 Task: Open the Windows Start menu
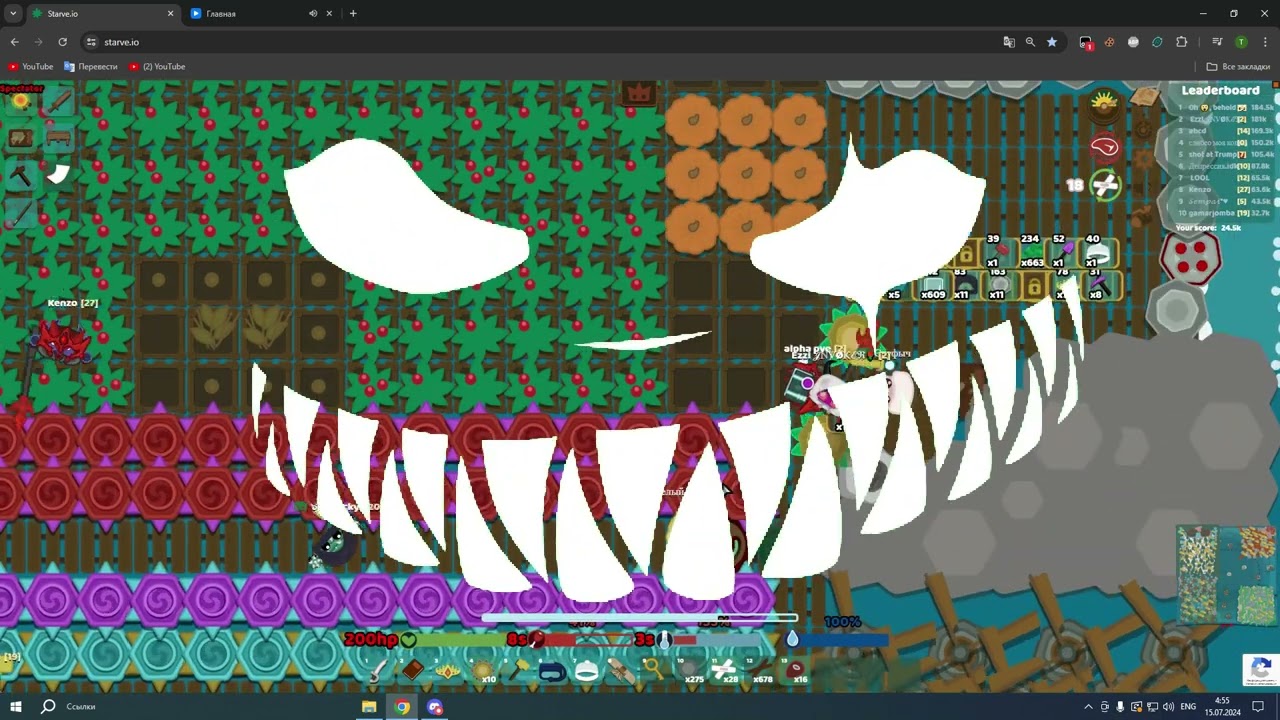click(16, 707)
